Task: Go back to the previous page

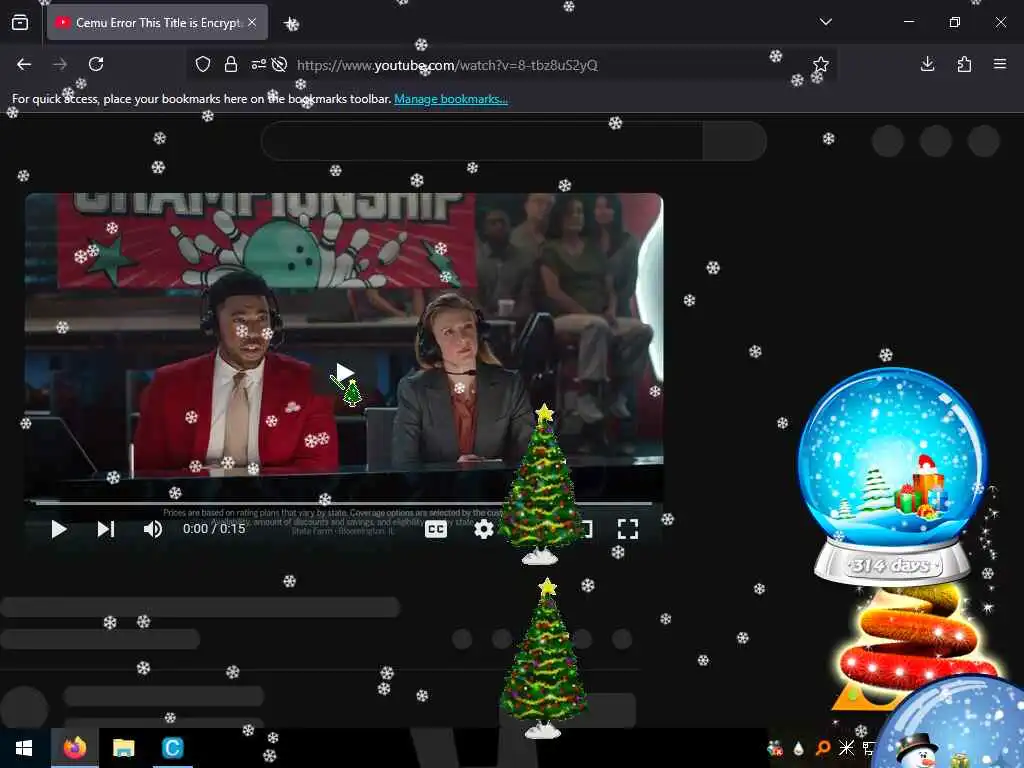Action: coord(24,64)
